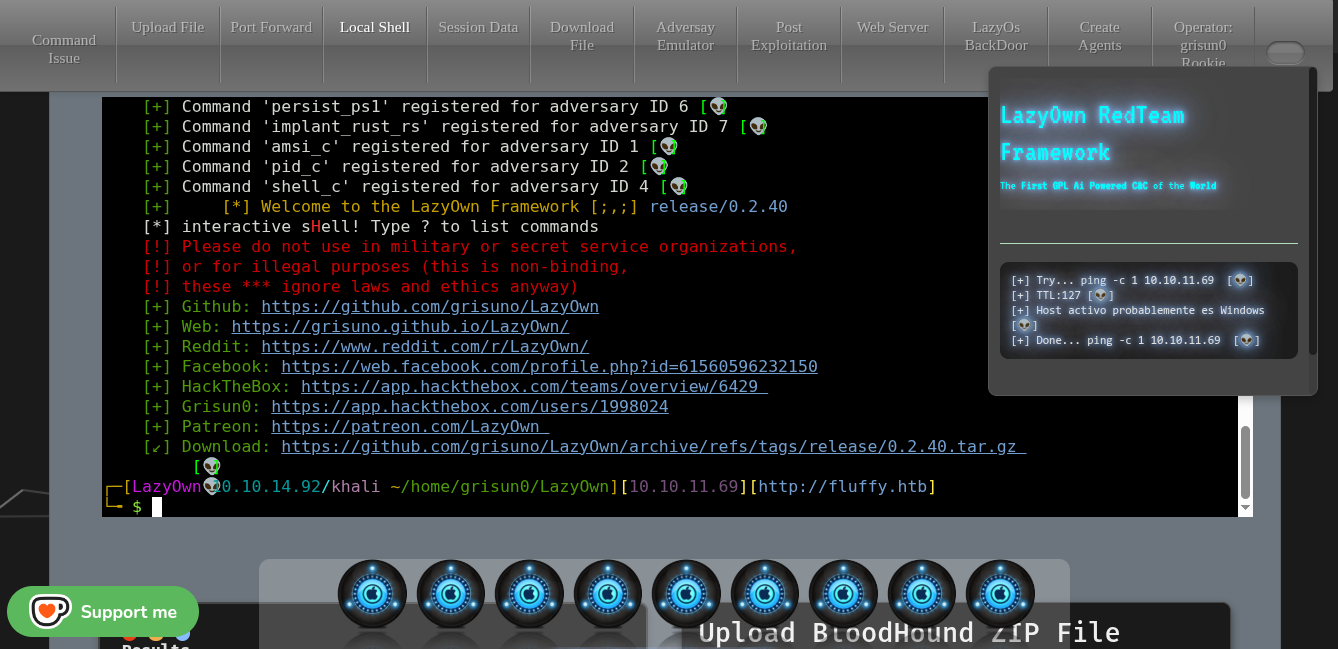Follow the Grisun0 HackTheBox users link

(470, 406)
